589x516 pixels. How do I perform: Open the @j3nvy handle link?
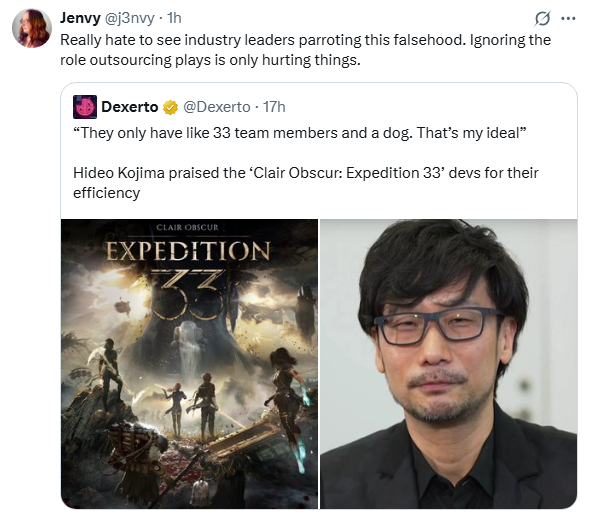click(129, 18)
